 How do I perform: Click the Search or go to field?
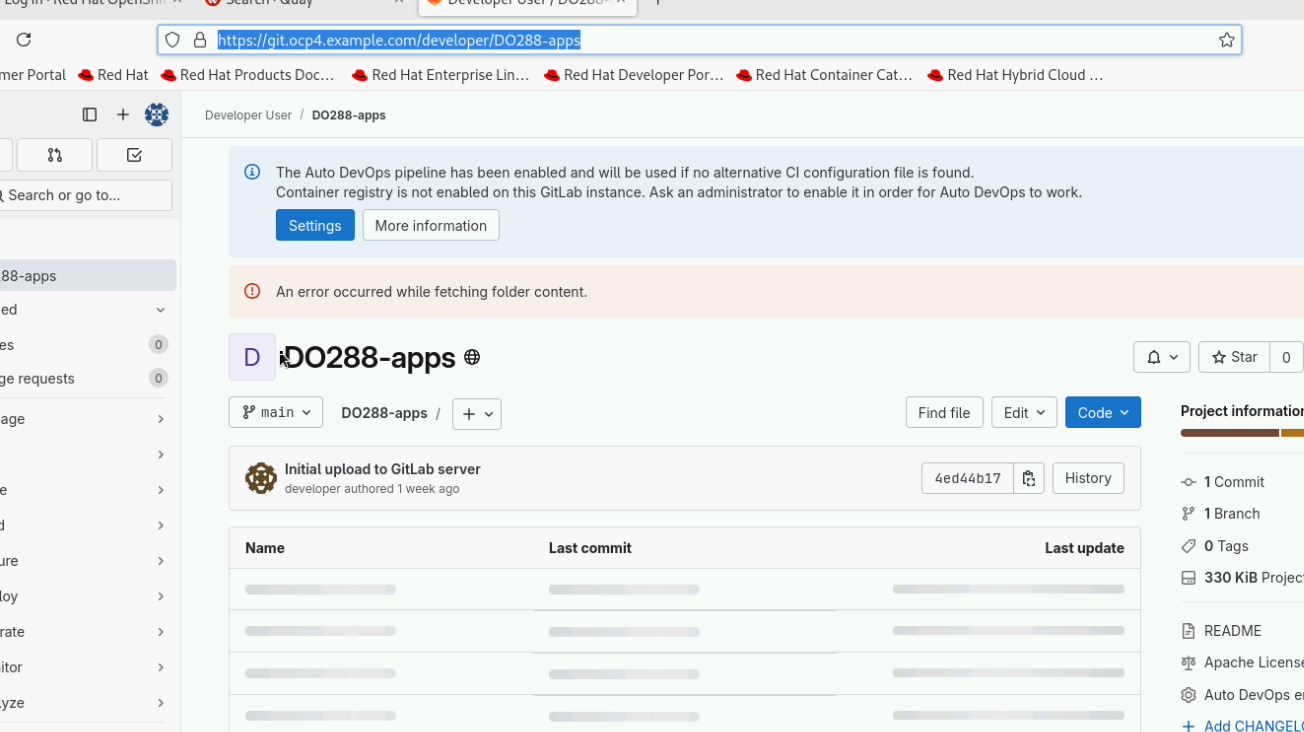coord(85,195)
